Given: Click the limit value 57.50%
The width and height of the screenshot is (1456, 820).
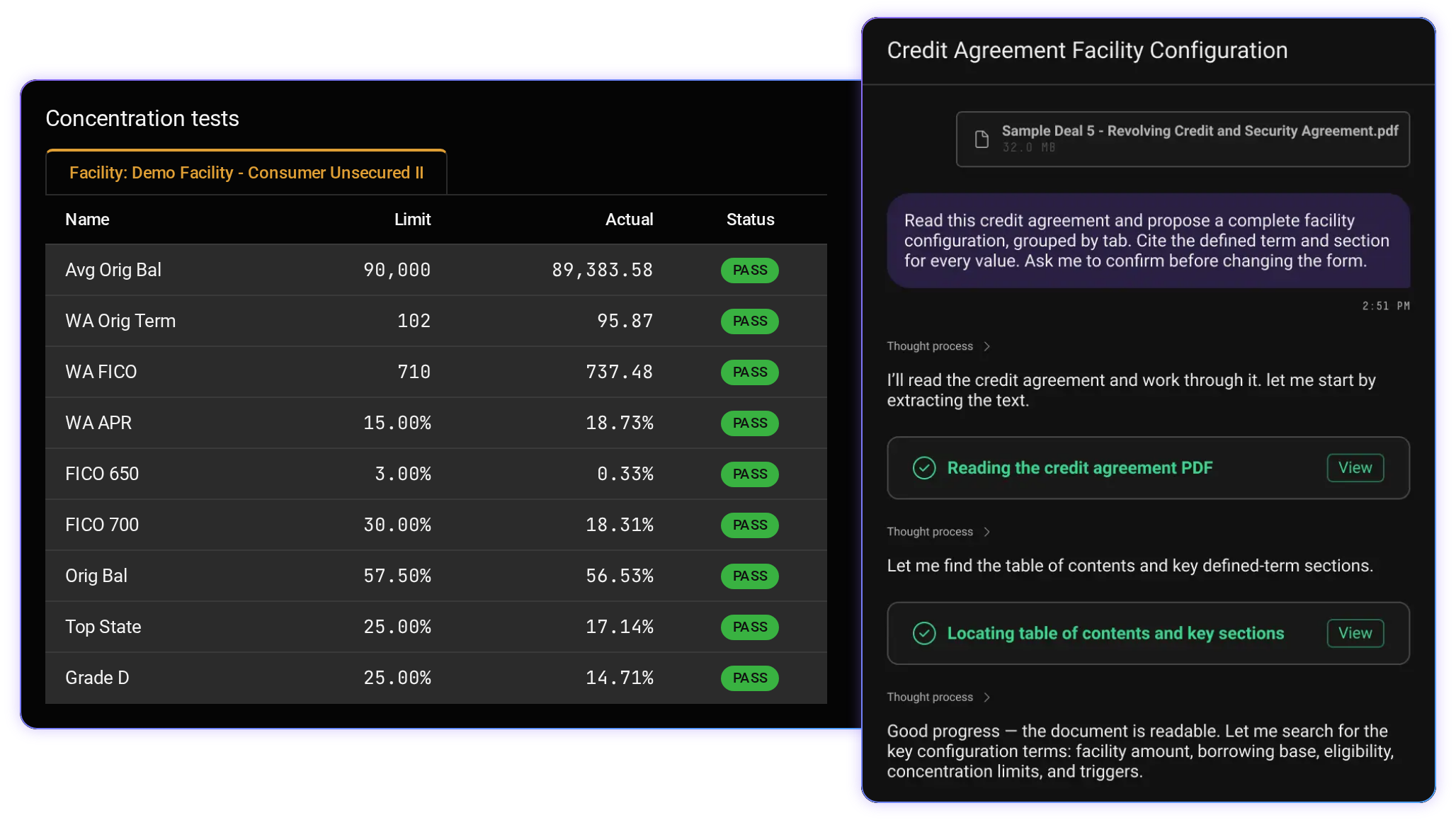Looking at the screenshot, I should tap(397, 576).
